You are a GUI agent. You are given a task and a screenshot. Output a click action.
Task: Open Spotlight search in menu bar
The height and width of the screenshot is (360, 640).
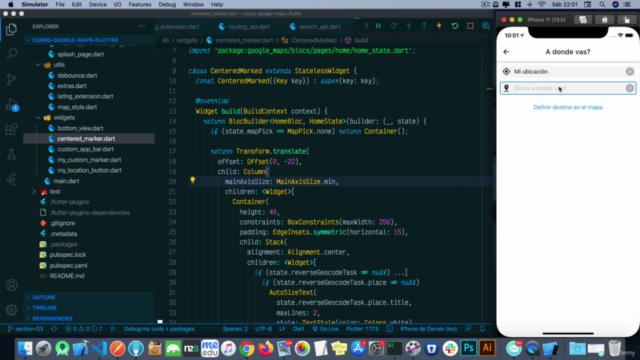click(x=602, y=4)
